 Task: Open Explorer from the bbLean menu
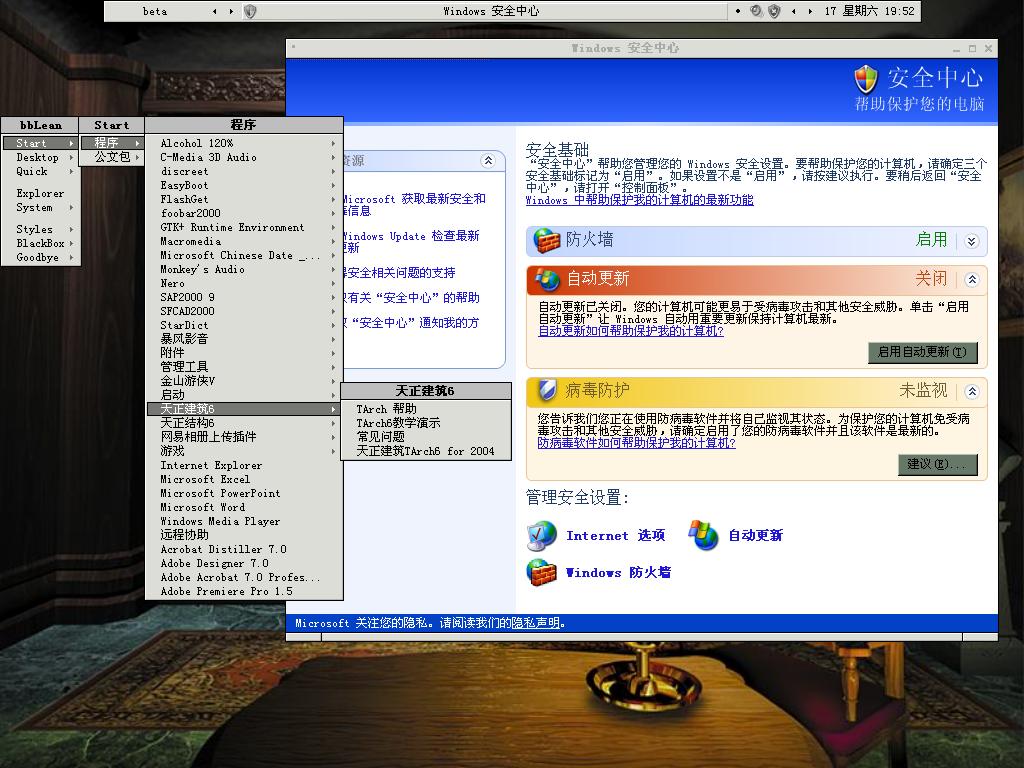(x=40, y=193)
